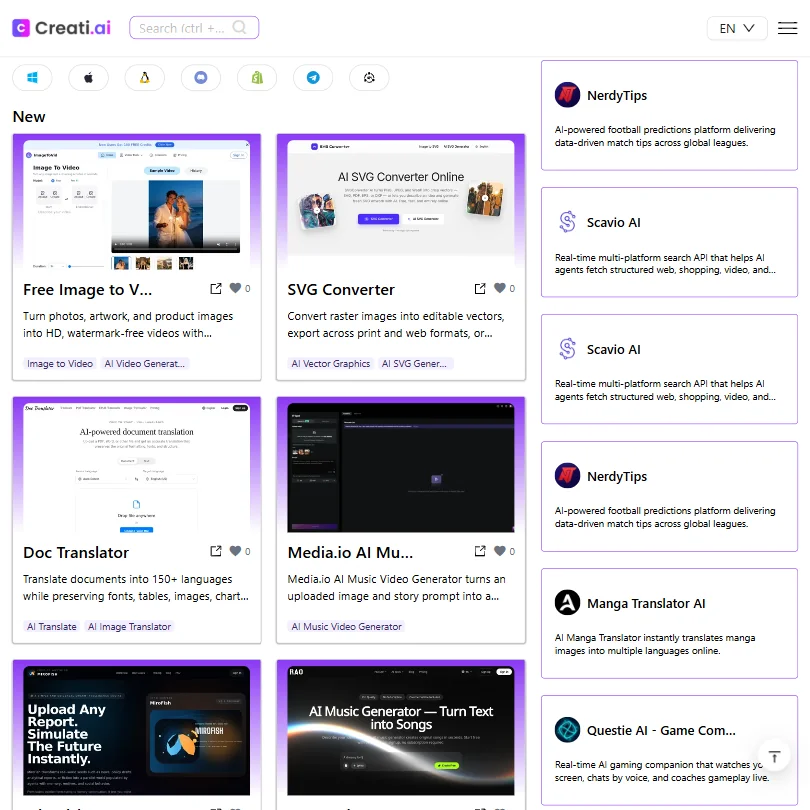Image resolution: width=810 pixels, height=810 pixels.
Task: Open external link for Media.io AI Mu...
Action: coord(480,552)
